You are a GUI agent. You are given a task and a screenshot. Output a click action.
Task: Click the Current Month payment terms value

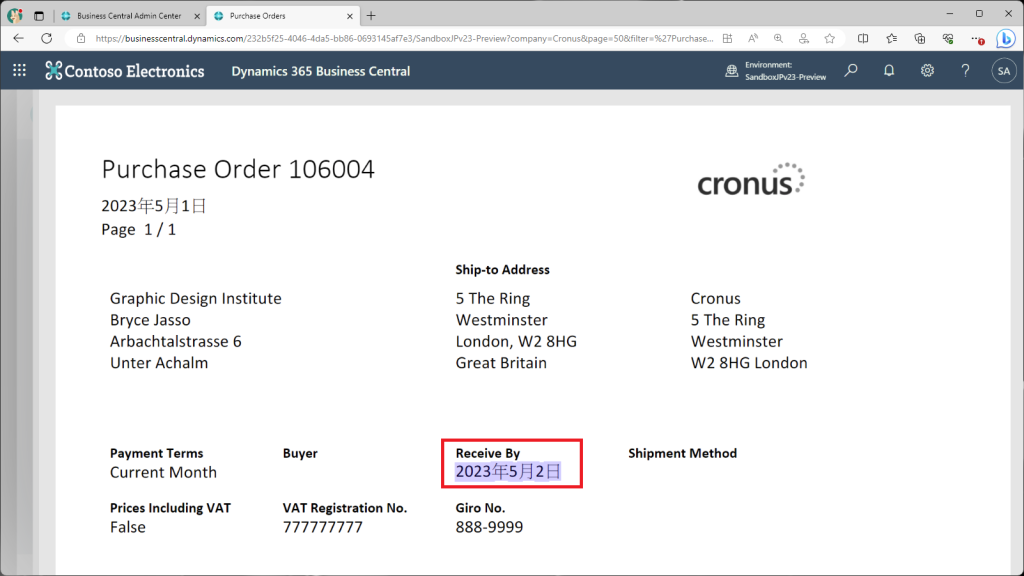[x=163, y=472]
